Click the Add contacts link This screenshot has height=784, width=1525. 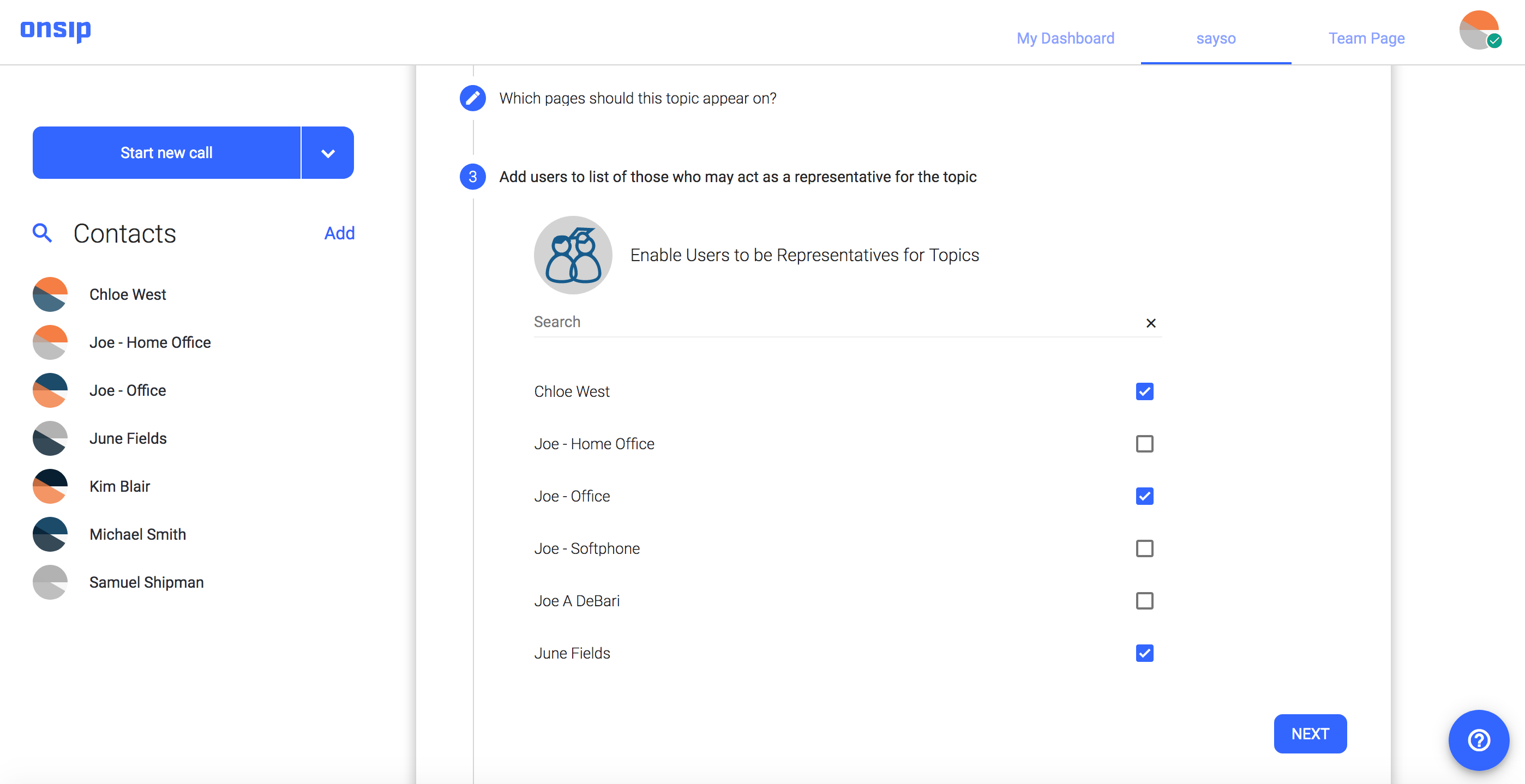coord(339,233)
